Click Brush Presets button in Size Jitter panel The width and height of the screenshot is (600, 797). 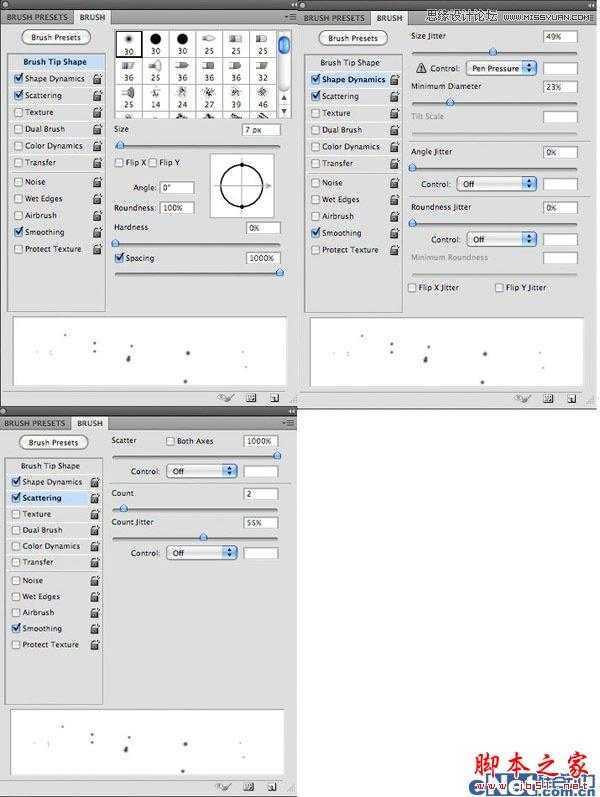[351, 38]
